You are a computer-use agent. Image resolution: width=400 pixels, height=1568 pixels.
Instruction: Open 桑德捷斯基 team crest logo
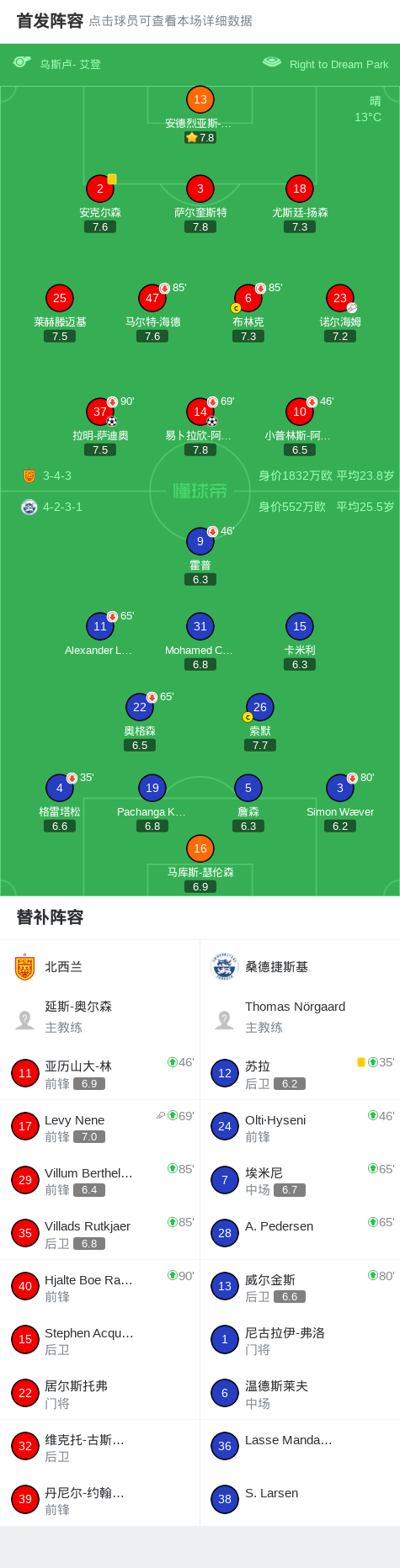coord(224,967)
